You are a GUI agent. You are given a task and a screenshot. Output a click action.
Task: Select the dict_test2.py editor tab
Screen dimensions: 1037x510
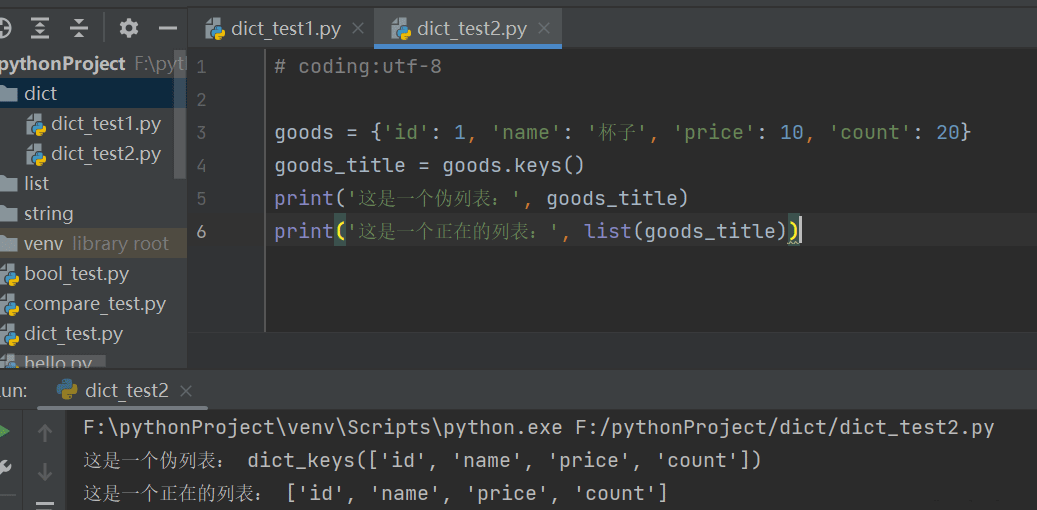point(471,29)
